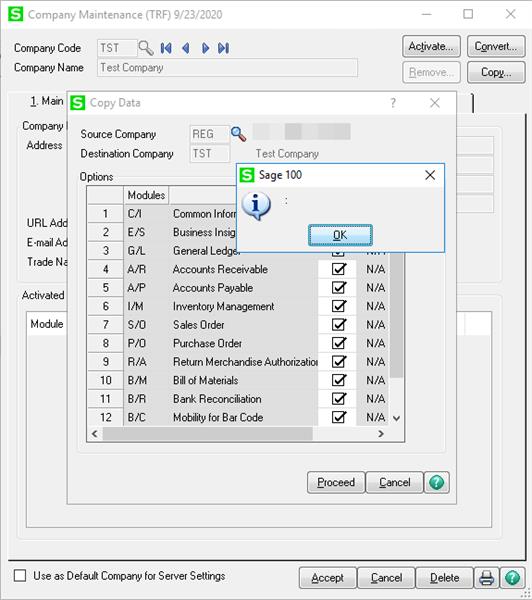Go to next company record arrow
Viewport: 532px width, 600px height.
tap(205, 48)
